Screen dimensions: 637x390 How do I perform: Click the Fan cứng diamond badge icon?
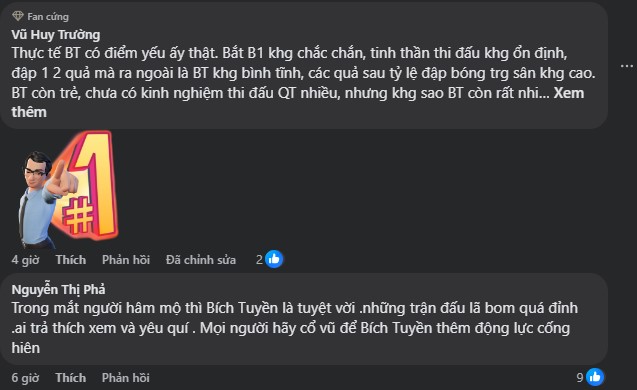(x=18, y=16)
